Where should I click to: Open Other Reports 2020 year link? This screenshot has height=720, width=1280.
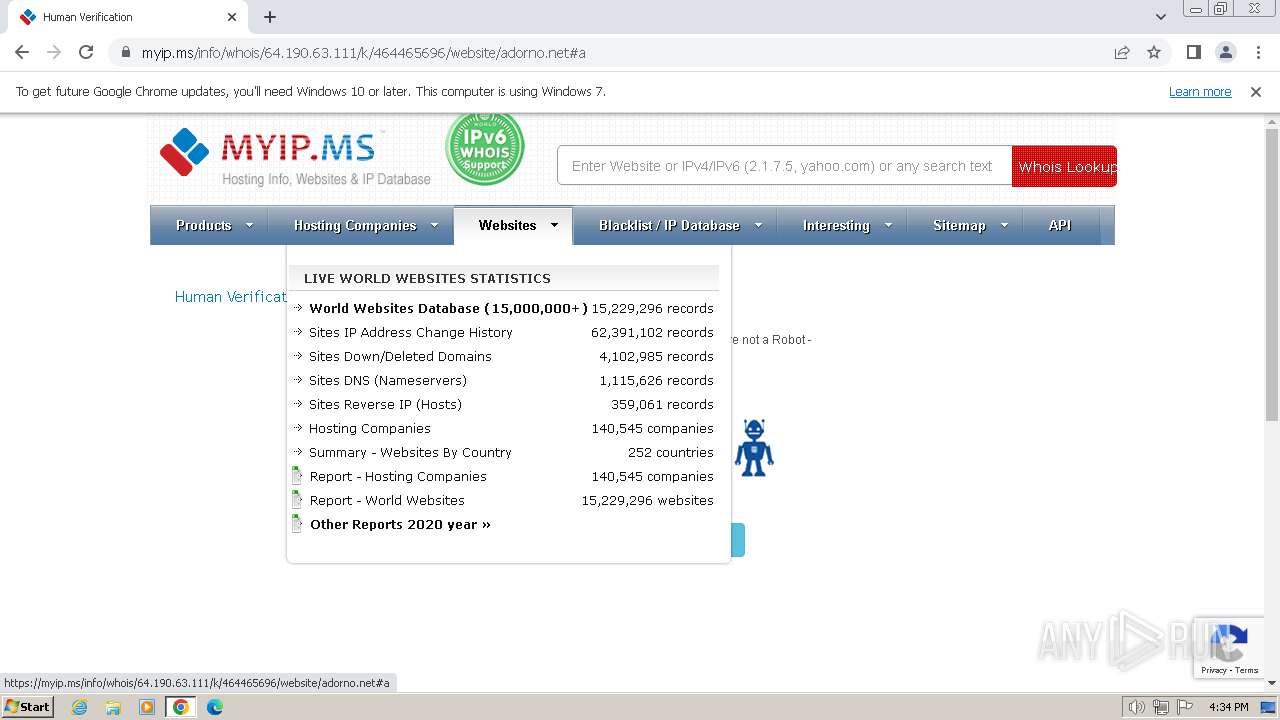[400, 524]
